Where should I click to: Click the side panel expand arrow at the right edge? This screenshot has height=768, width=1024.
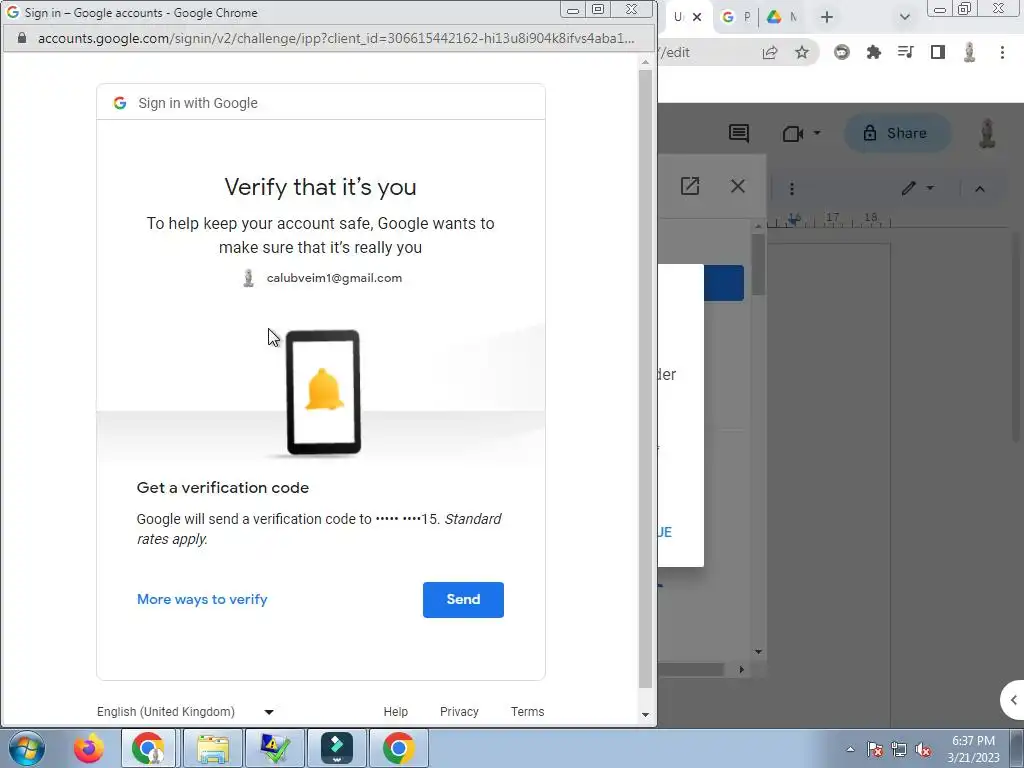tap(1014, 700)
